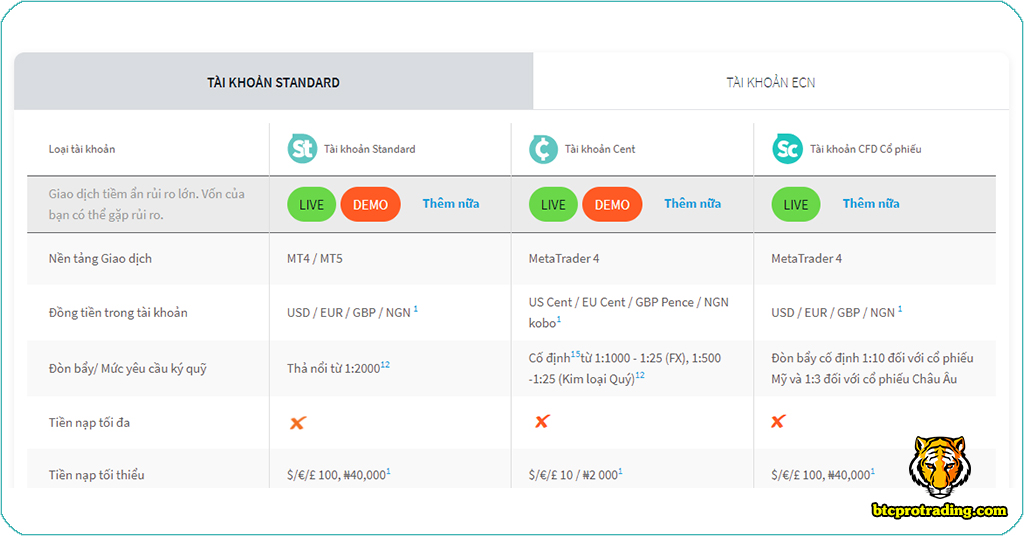Open Thêm nữa link for Standard account

[x=451, y=204]
